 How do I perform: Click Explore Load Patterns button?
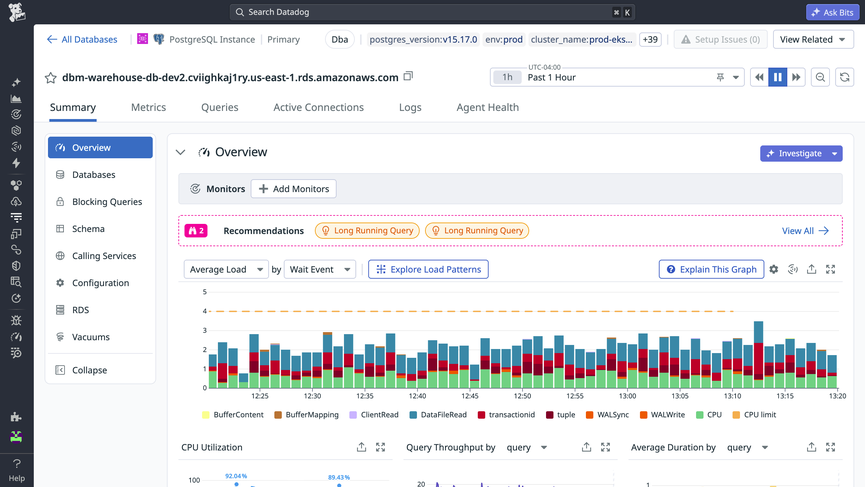[x=428, y=269]
